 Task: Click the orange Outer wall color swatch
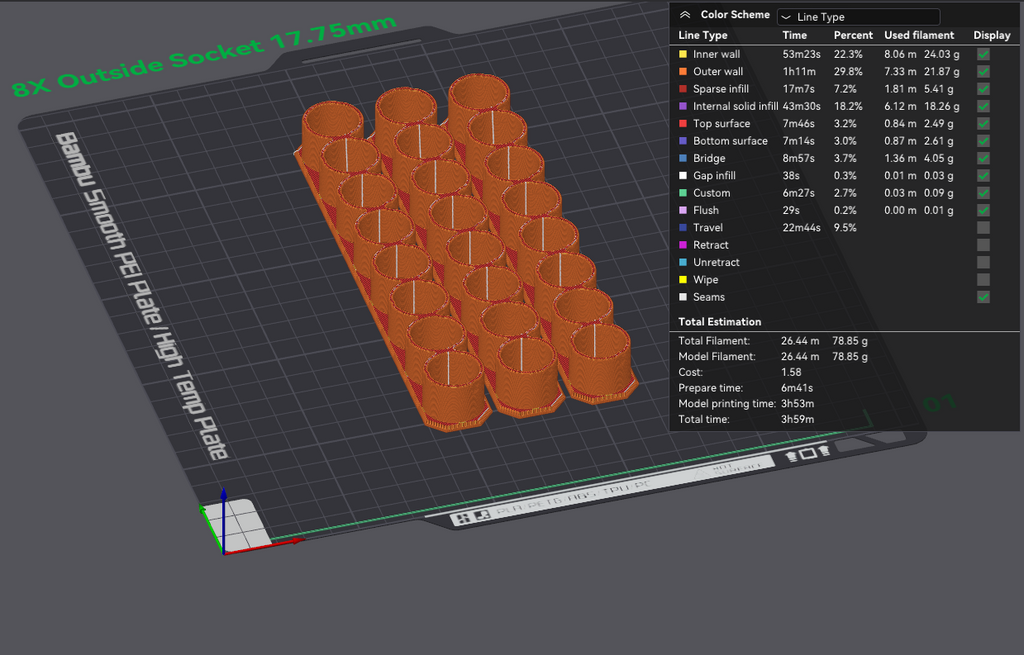click(683, 72)
